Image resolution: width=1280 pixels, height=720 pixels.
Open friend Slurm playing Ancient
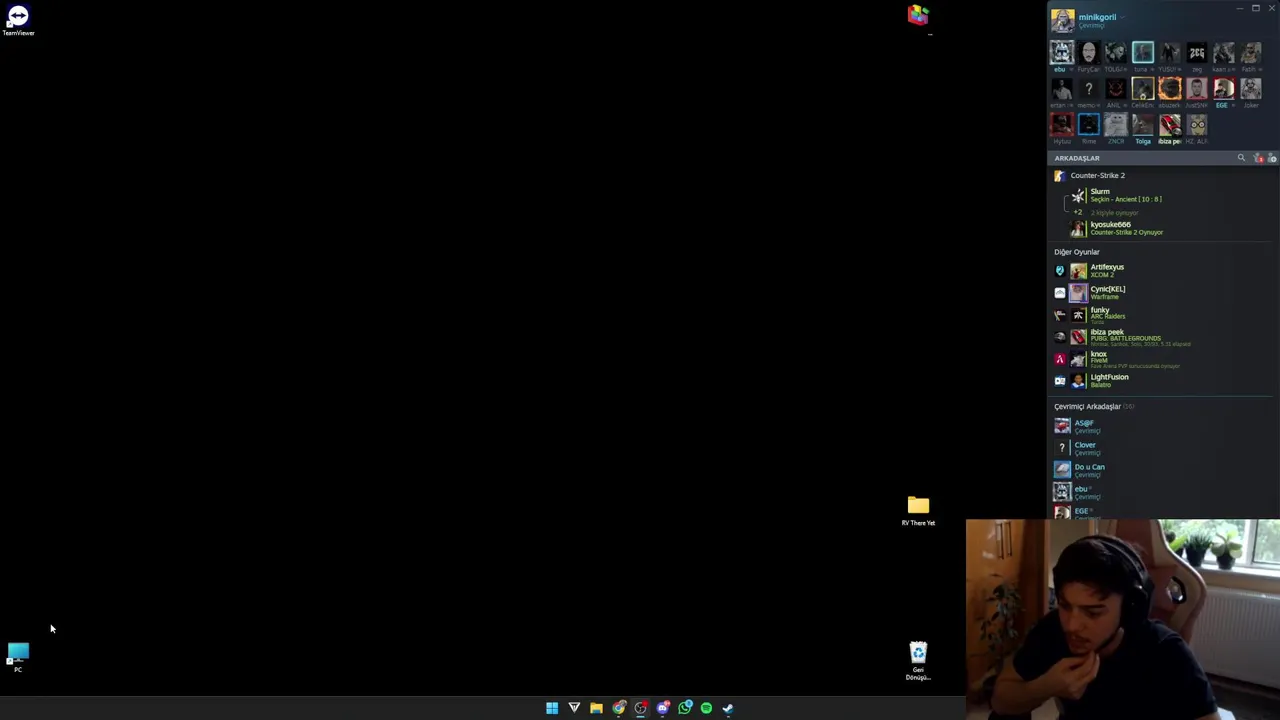(x=1160, y=195)
